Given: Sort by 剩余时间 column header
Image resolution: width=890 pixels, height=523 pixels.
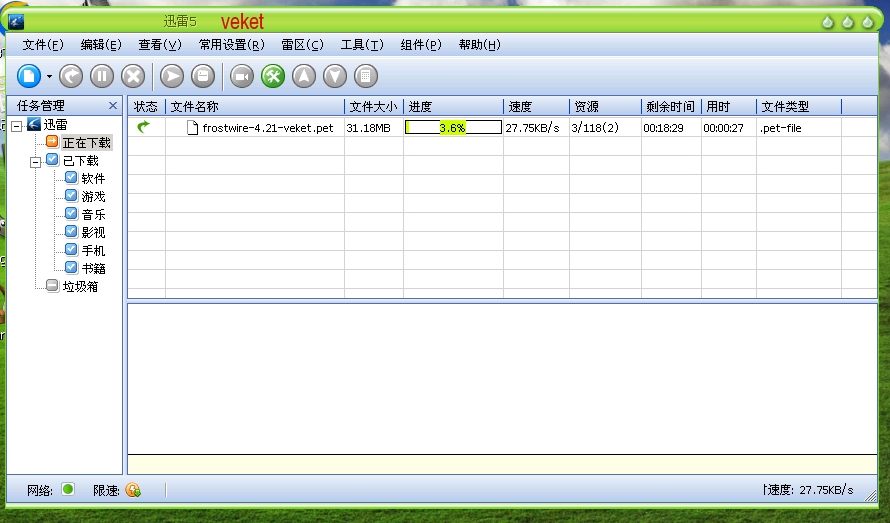Looking at the screenshot, I should (671, 106).
